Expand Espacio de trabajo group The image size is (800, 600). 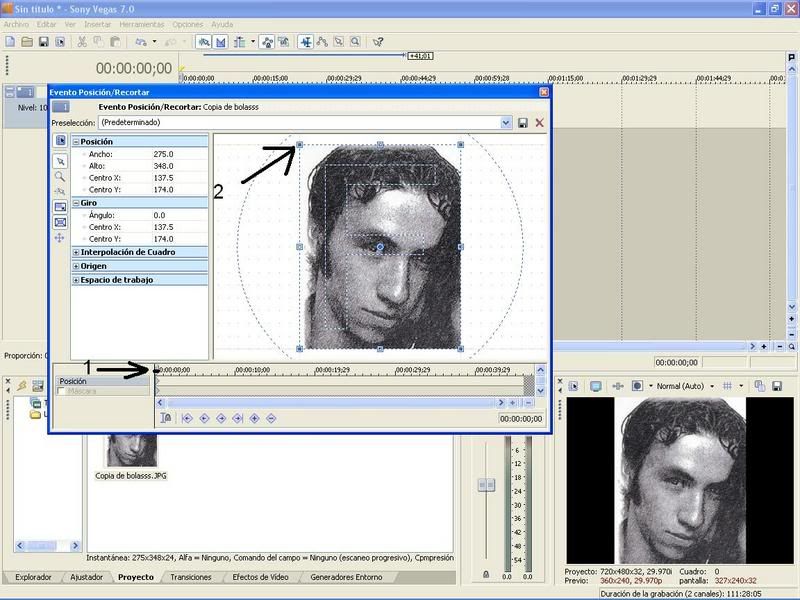coord(76,280)
